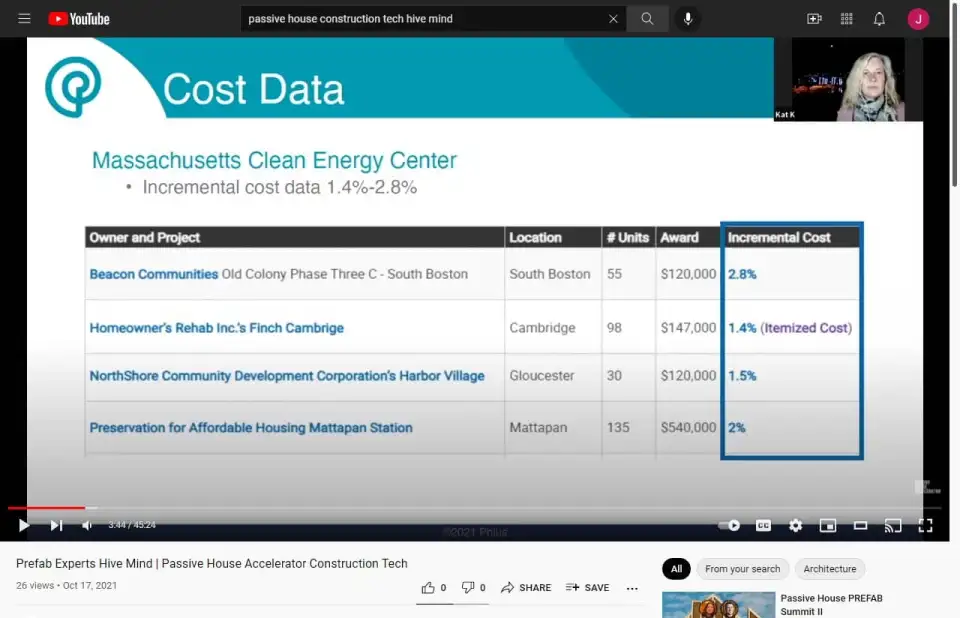Start voice search with the microphone

pos(687,19)
